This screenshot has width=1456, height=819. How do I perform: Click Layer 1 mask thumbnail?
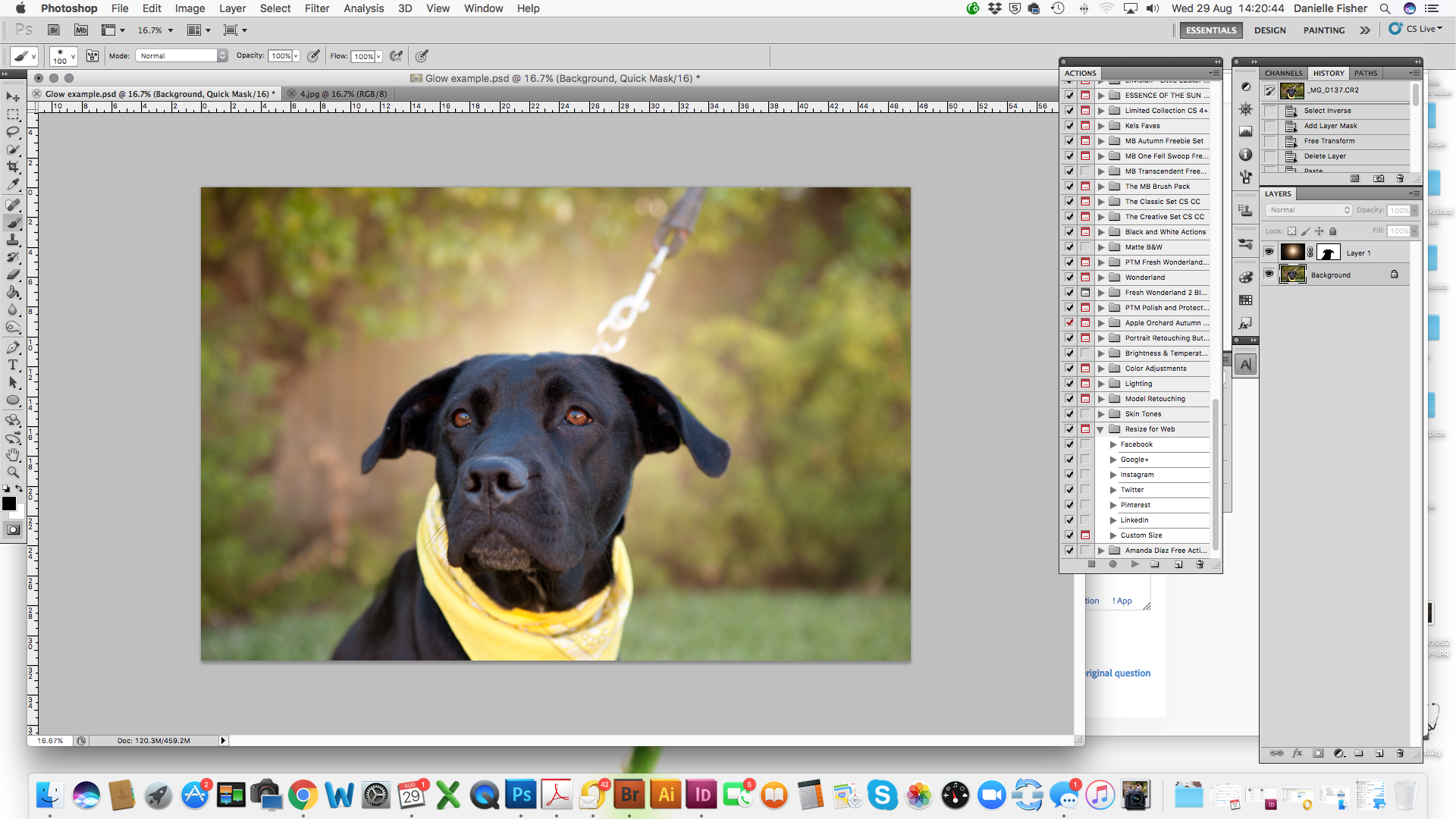pyautogui.click(x=1329, y=253)
